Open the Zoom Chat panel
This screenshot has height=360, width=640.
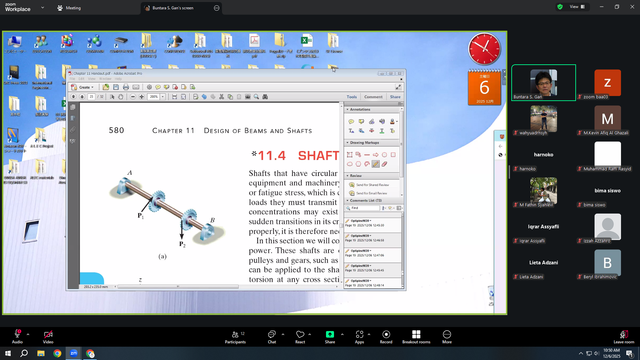(271, 336)
